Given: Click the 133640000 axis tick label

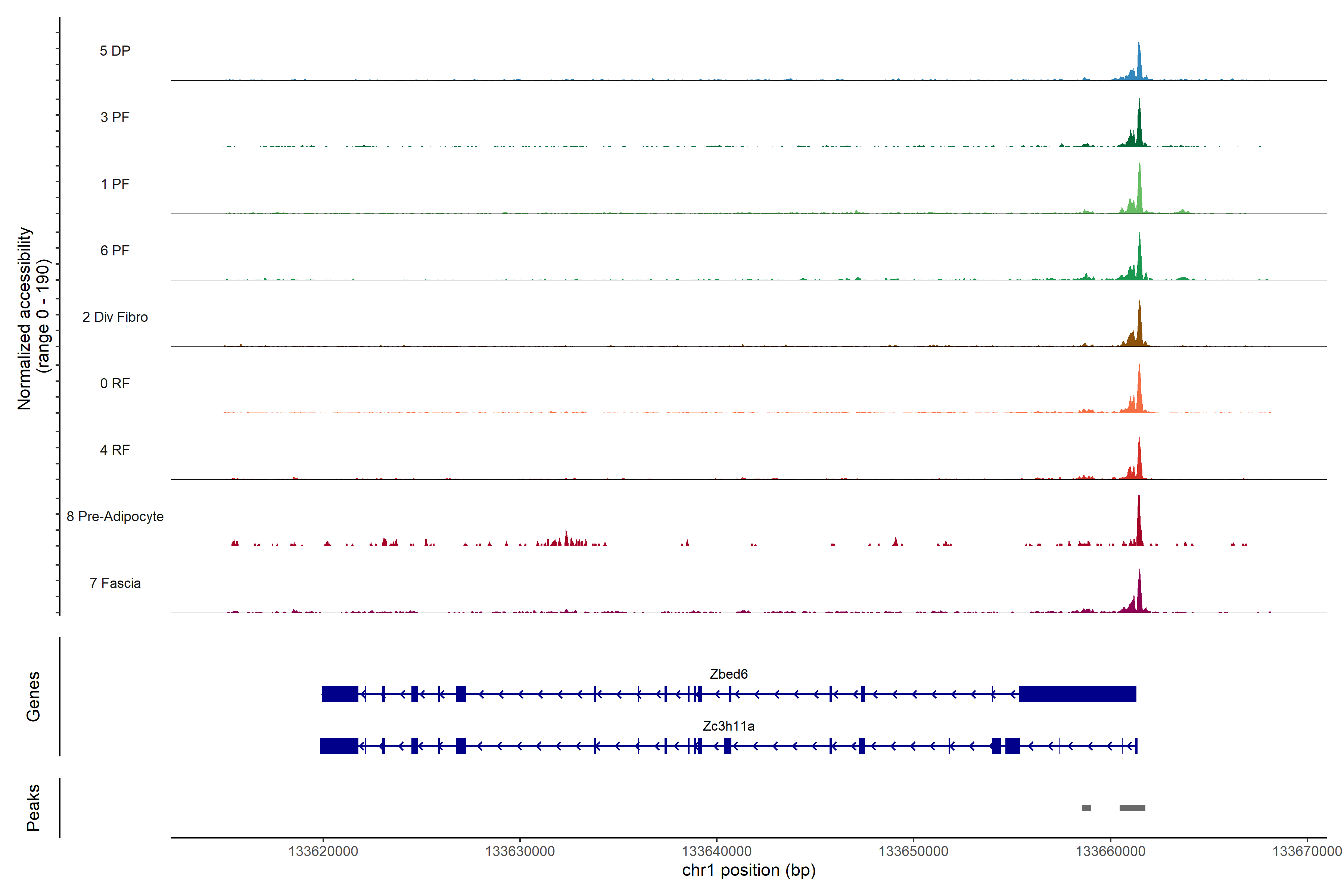Looking at the screenshot, I should coord(716,852).
